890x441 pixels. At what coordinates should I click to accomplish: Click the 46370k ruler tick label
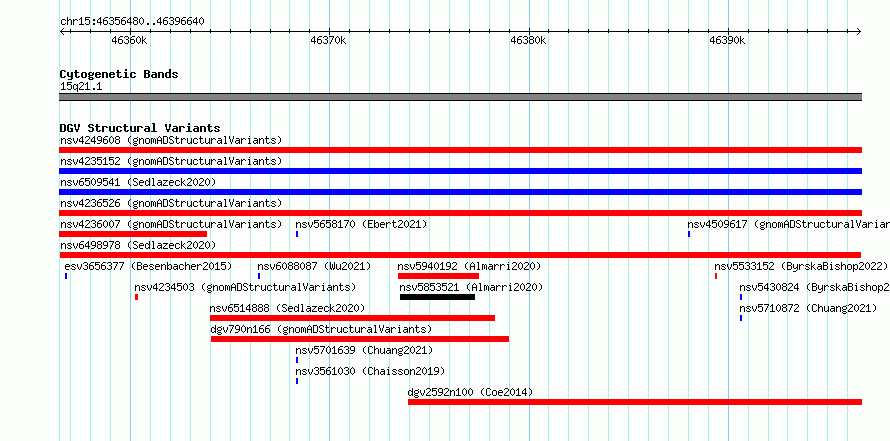(328, 40)
